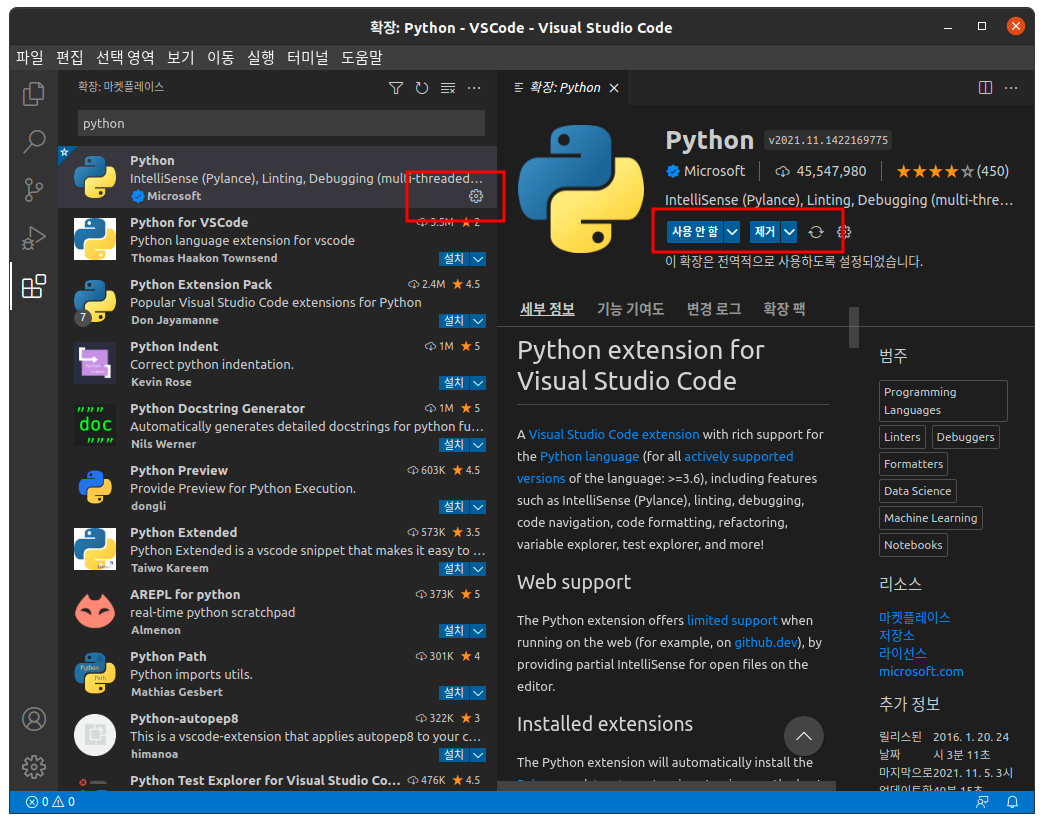Expand the 사용 안 함 dropdown arrow
Image resolution: width=1044 pixels, height=823 pixels.
click(x=732, y=232)
